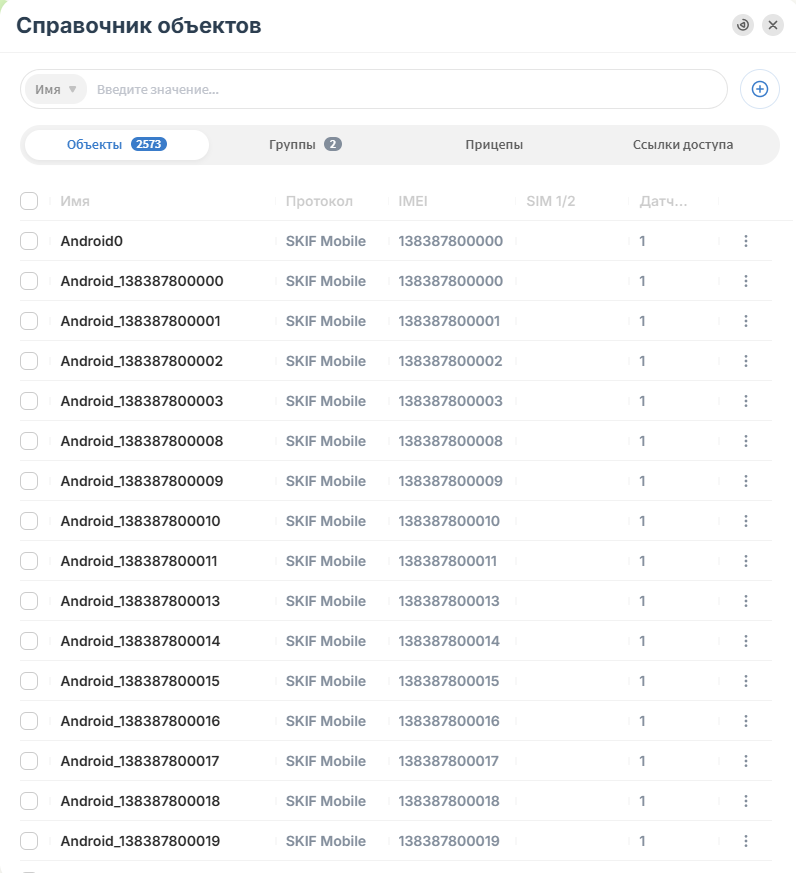Check the Android_138387800000 row checkbox

[x=29, y=281]
